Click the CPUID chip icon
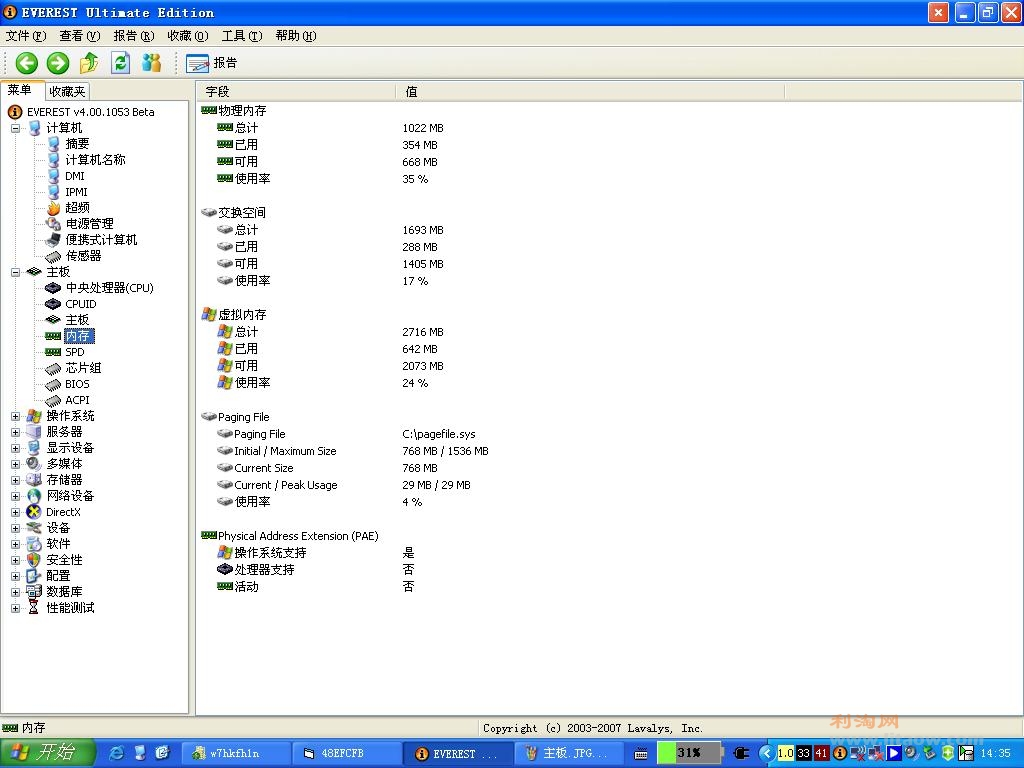The height and width of the screenshot is (768, 1024). point(54,304)
